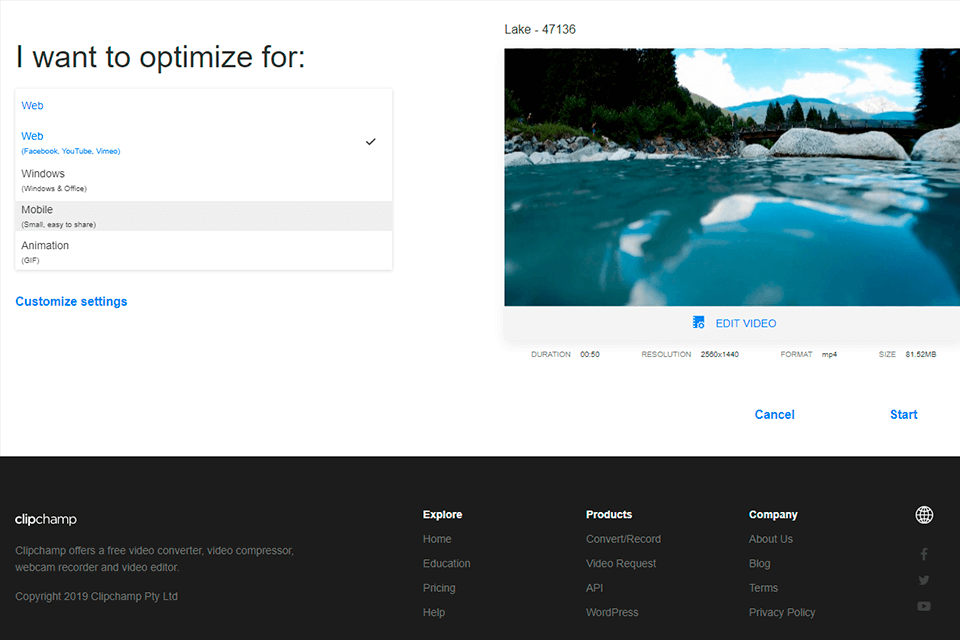
Task: Click the Lake video preview thumbnail
Action: (731, 177)
